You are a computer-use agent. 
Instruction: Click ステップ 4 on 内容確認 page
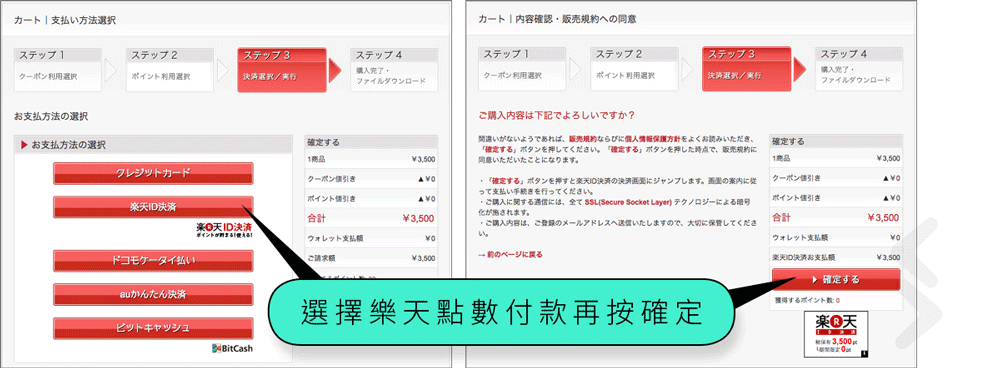tap(859, 70)
